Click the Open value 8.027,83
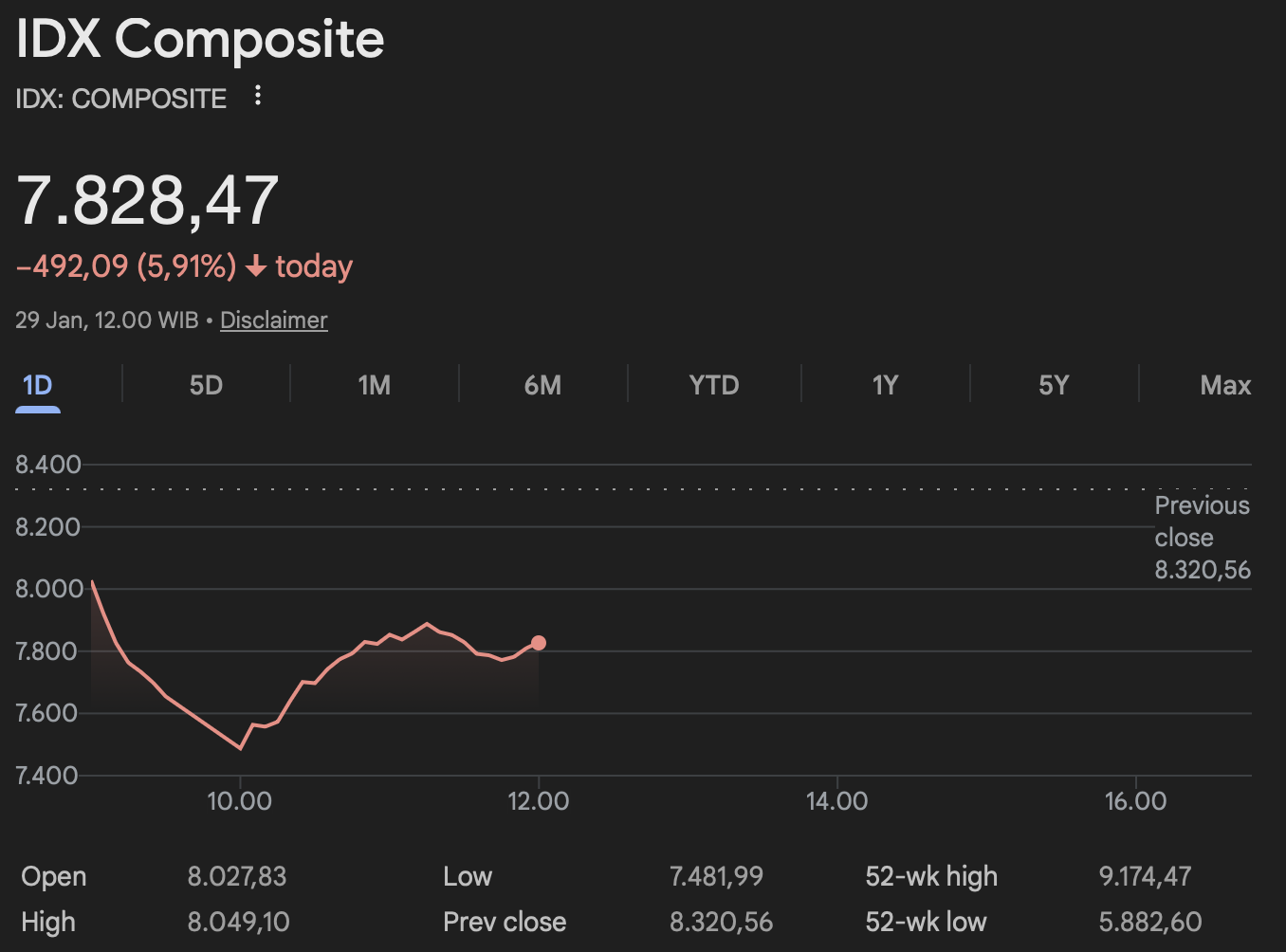This screenshot has height=952, width=1286. pos(237,876)
